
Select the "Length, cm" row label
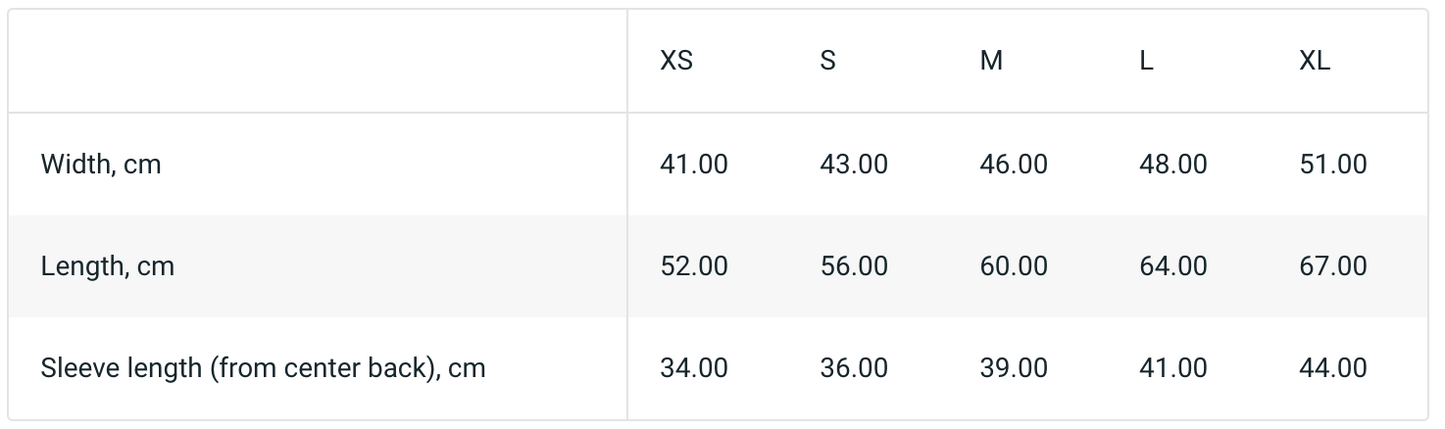coord(107,266)
